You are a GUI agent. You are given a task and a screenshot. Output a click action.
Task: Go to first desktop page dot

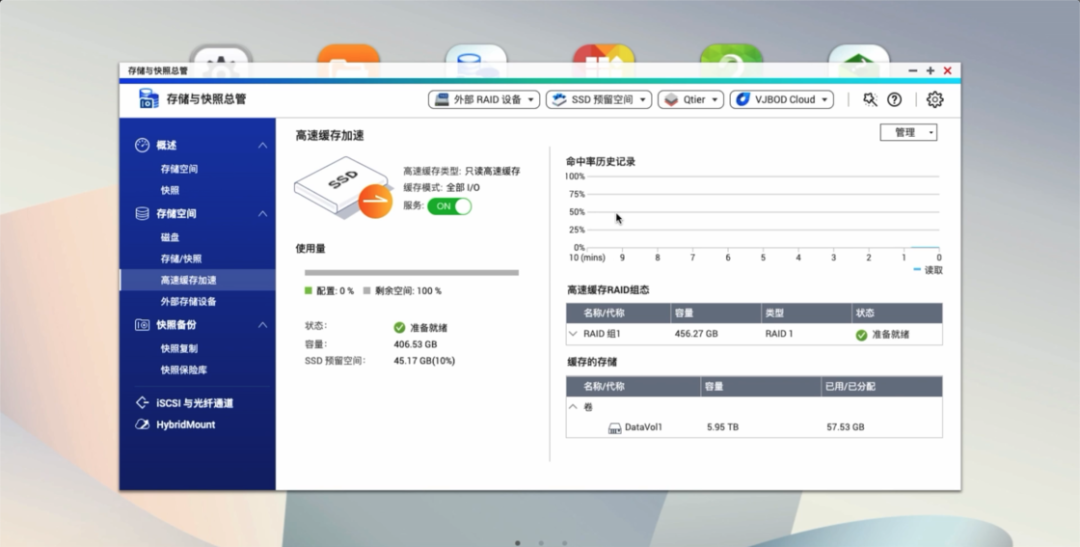click(517, 543)
